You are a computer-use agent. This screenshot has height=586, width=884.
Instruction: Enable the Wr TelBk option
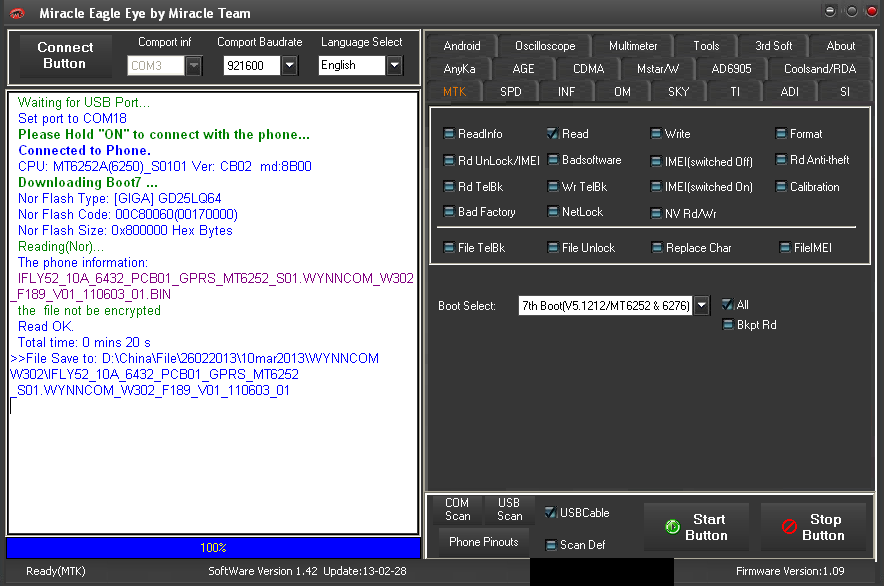553,187
